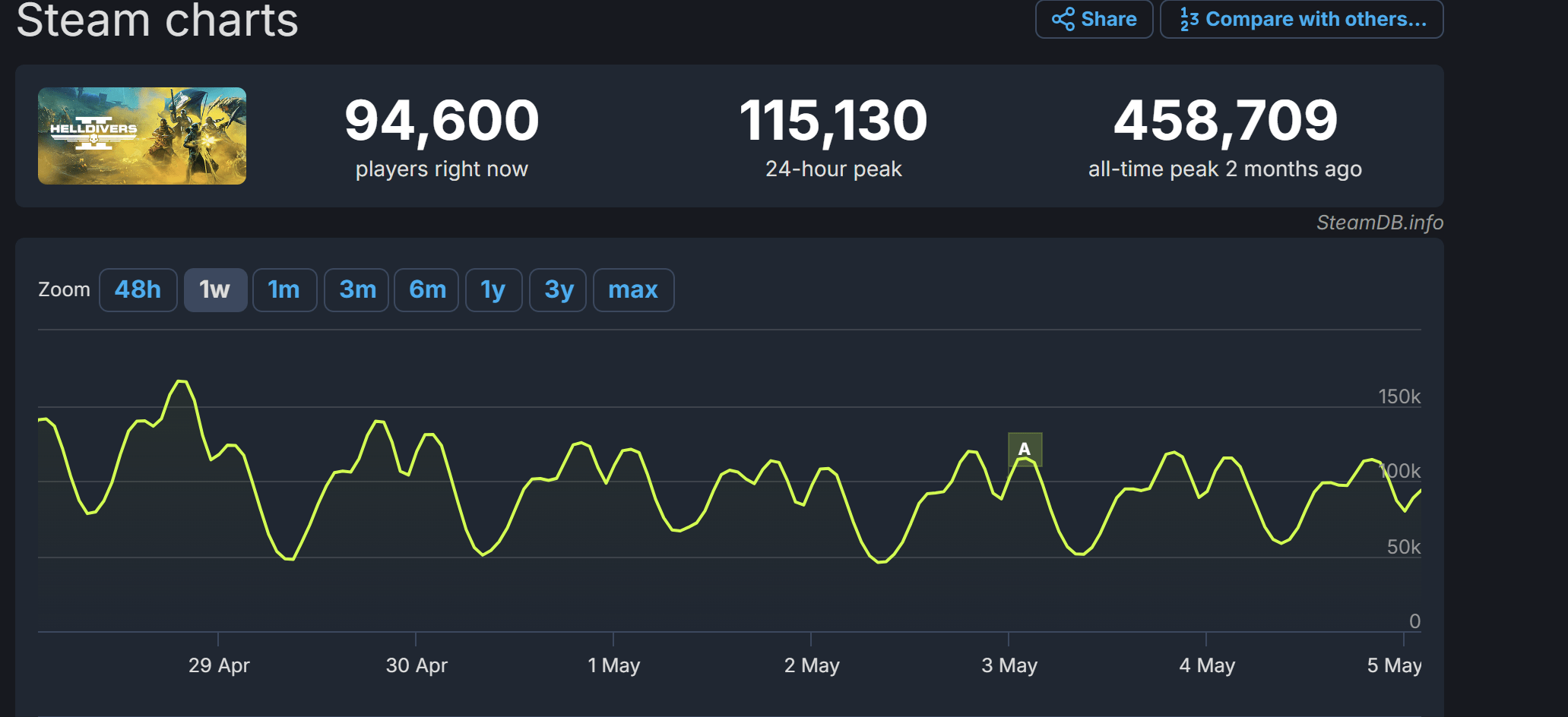Screen dimensions: 1568x717
Task: Switch chart zoom to 3m
Action: pos(357,290)
